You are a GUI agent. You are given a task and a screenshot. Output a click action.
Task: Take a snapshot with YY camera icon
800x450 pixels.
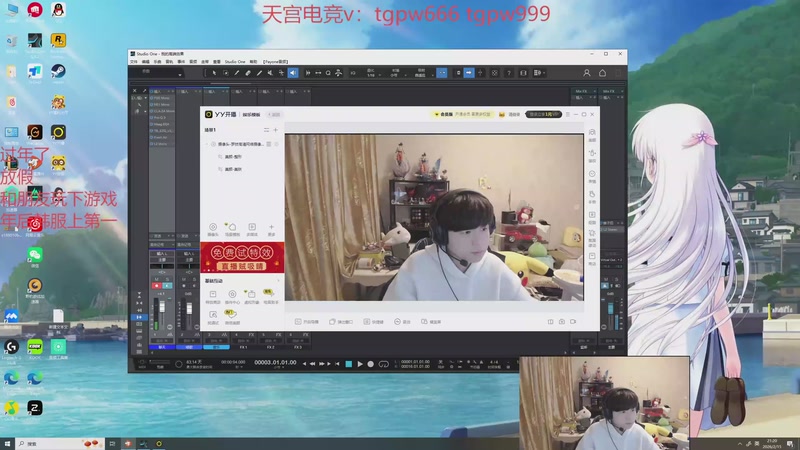(x=562, y=322)
